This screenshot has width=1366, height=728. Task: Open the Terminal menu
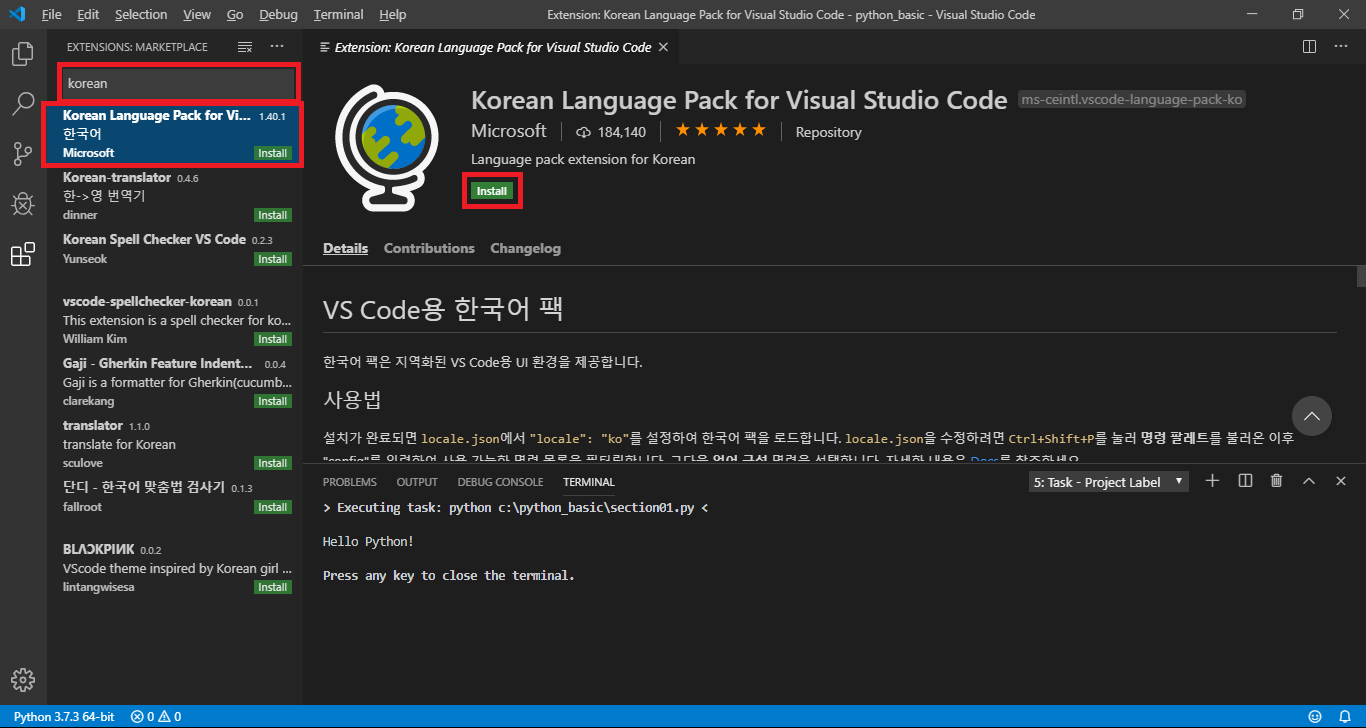[x=338, y=15]
